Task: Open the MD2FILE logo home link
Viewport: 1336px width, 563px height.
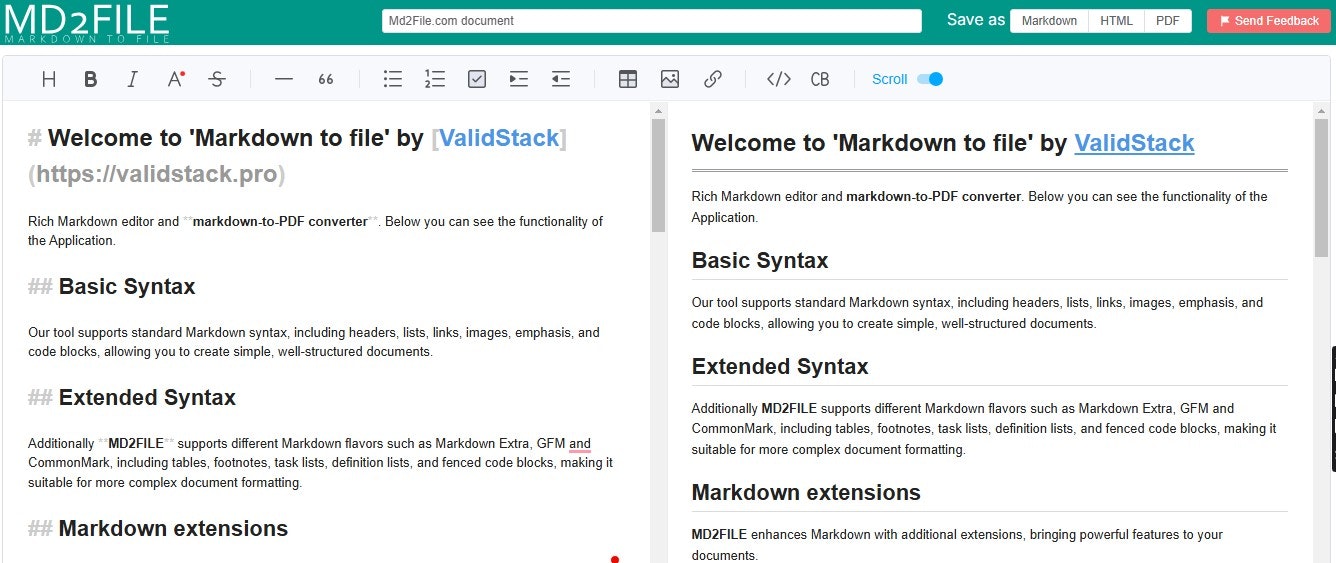Action: (86, 22)
